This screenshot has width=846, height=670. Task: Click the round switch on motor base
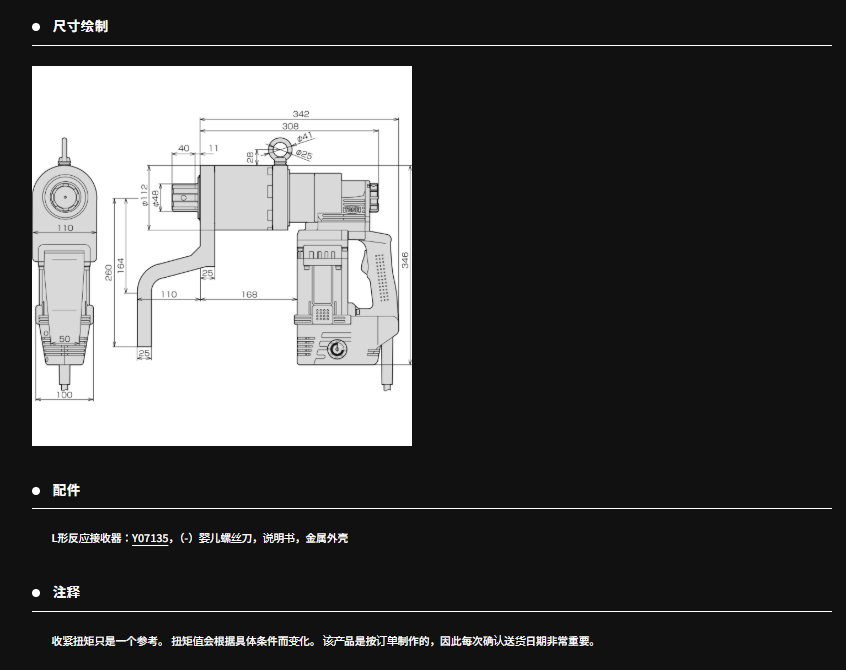[336, 349]
